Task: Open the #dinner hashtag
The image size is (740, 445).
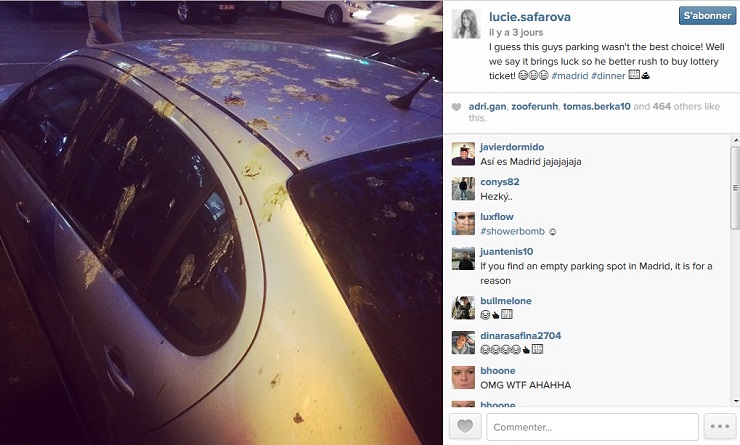Action: click(608, 76)
